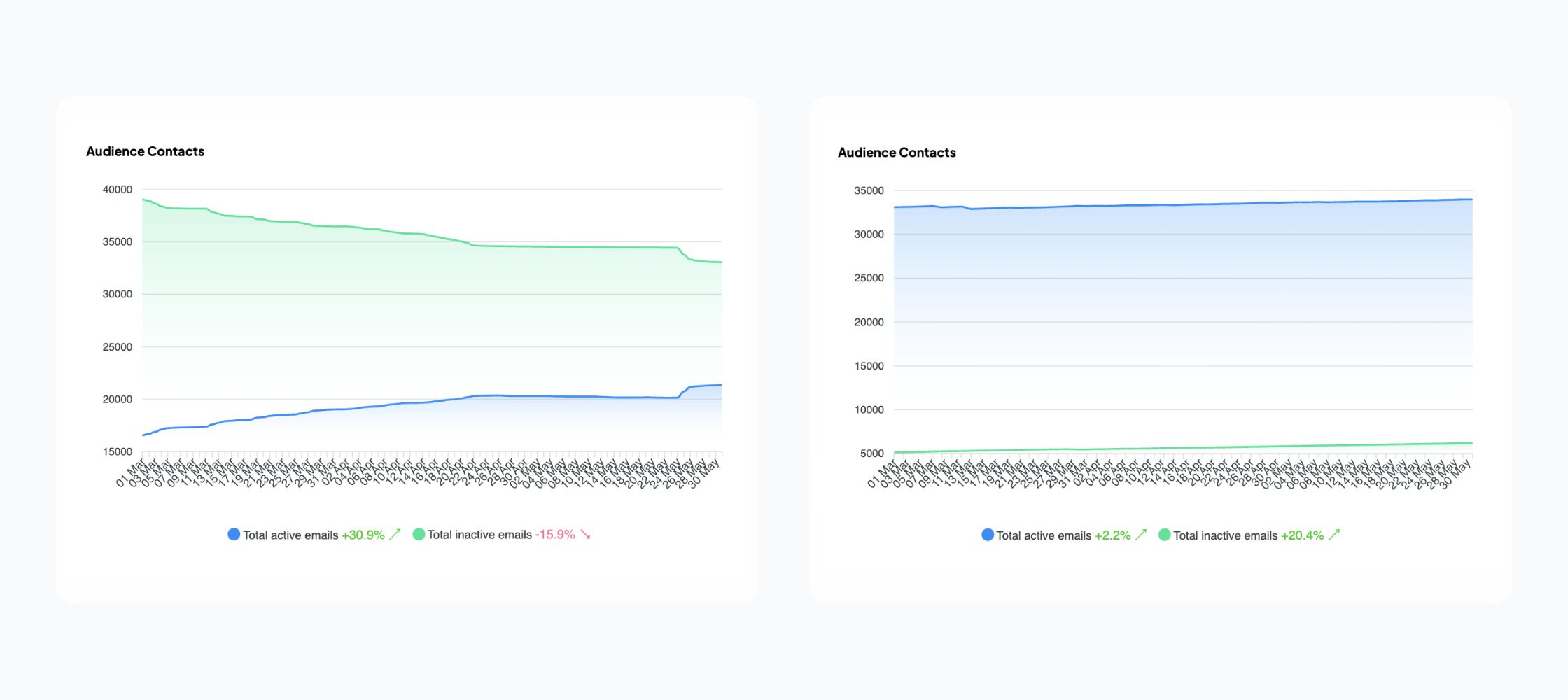1568x700 pixels.
Task: Click "35000" on the left chart's y-axis
Action: (118, 242)
